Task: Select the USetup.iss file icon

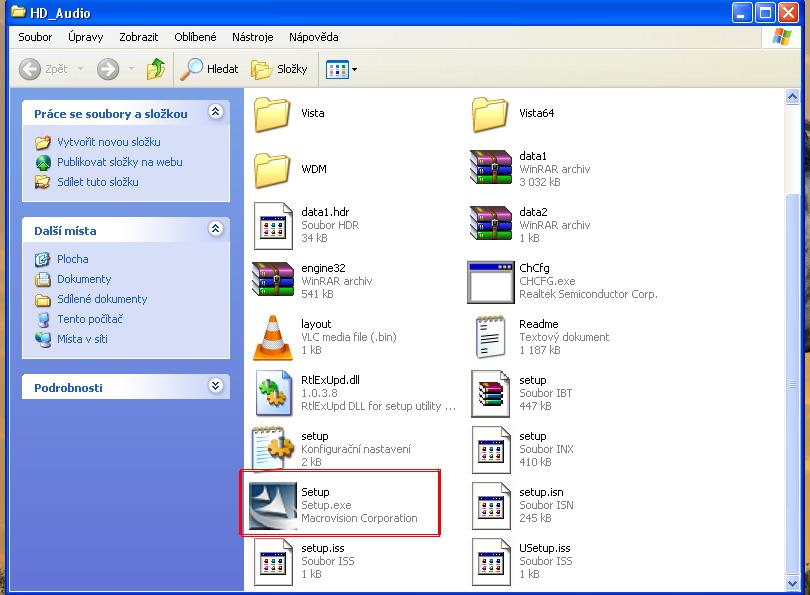Action: click(491, 562)
